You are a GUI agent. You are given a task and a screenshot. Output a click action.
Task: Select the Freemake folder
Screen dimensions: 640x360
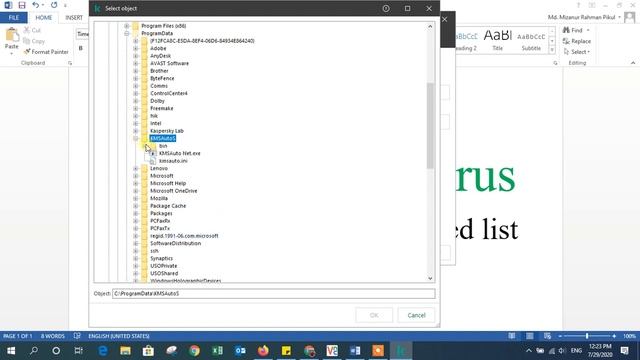(162, 108)
